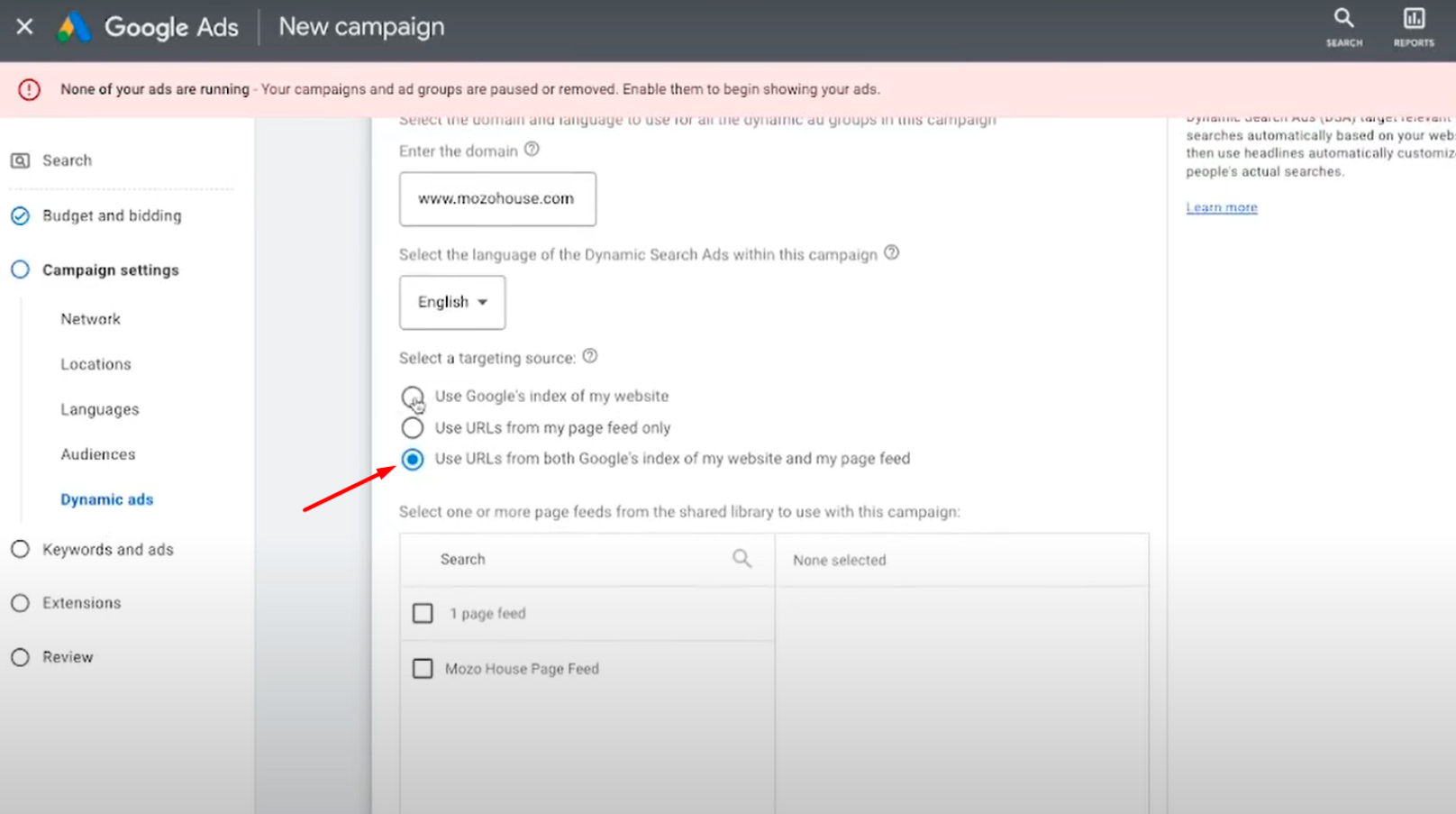Viewport: 1456px width, 814px height.
Task: Click Search label in left sidebar
Action: (67, 160)
